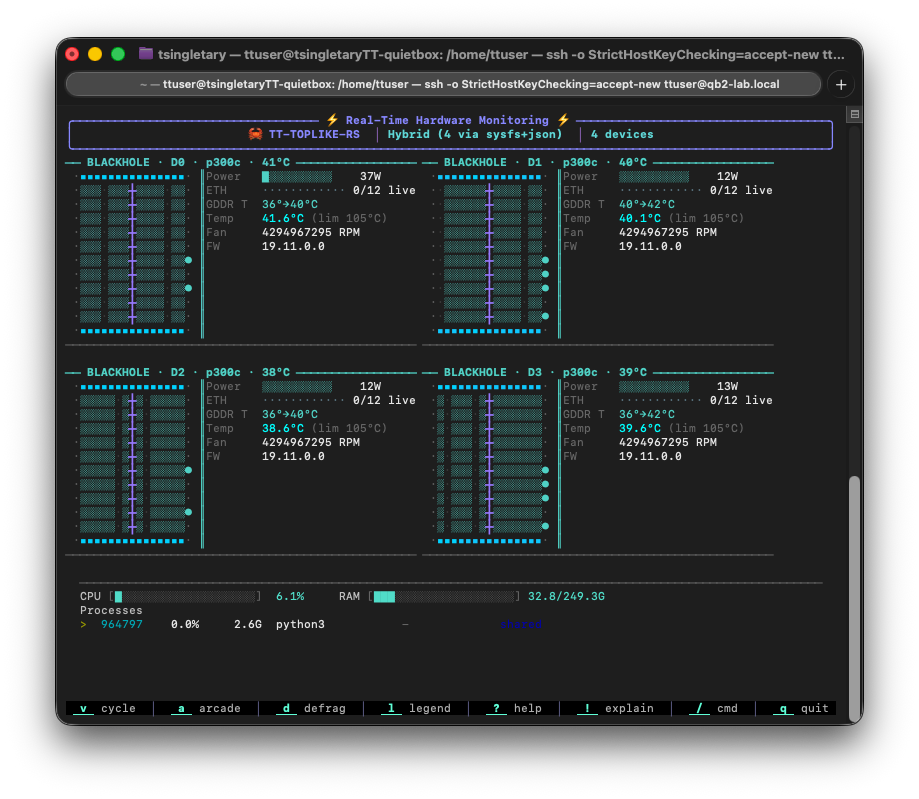Click the CPU usage bar
This screenshot has width=919, height=799.
[185, 596]
